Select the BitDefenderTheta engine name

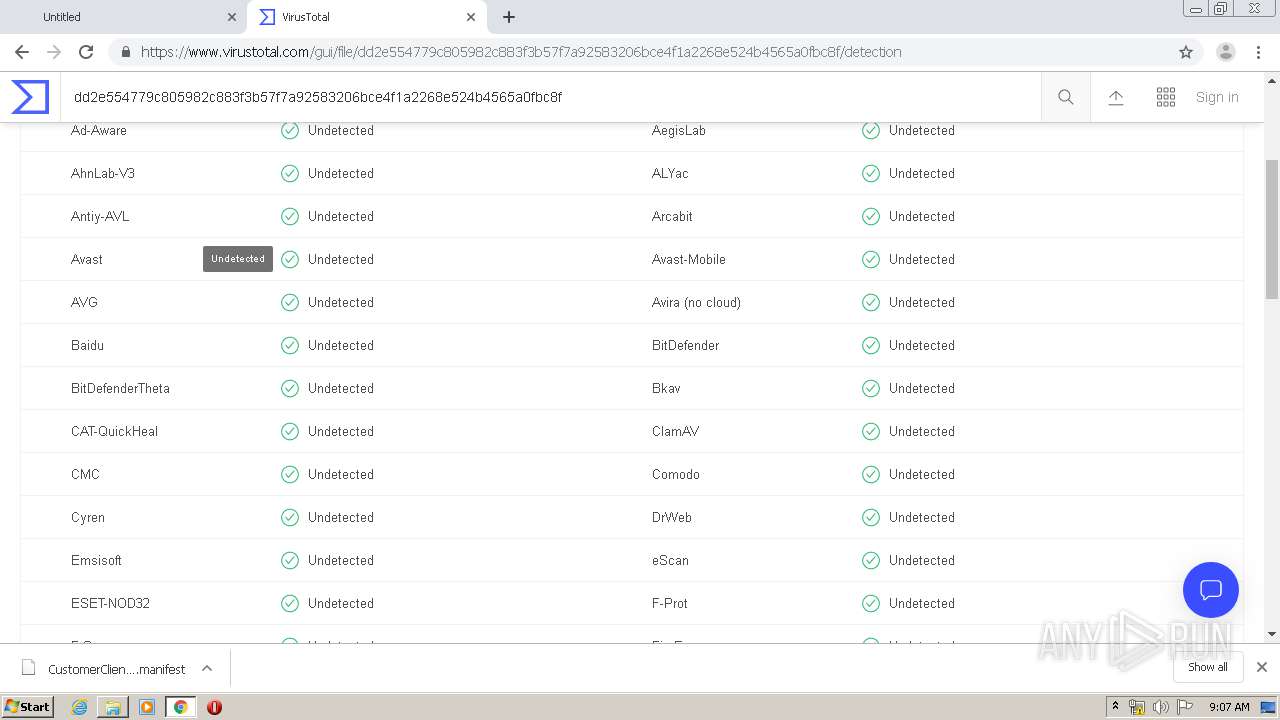[120, 388]
